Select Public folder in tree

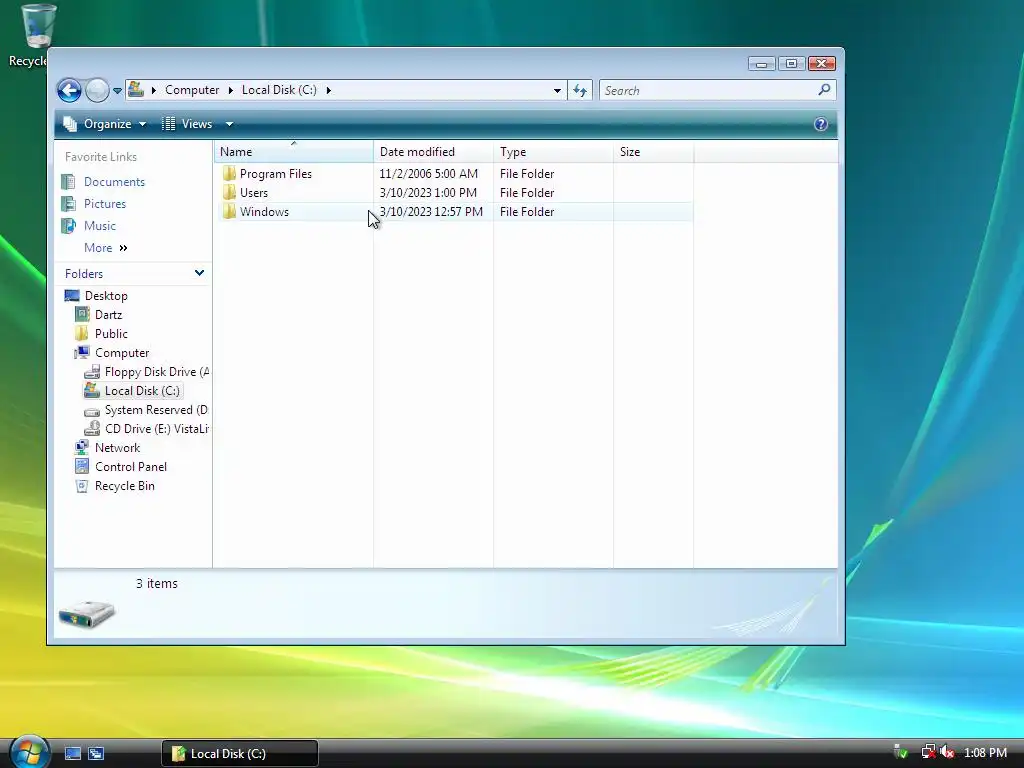click(x=111, y=334)
